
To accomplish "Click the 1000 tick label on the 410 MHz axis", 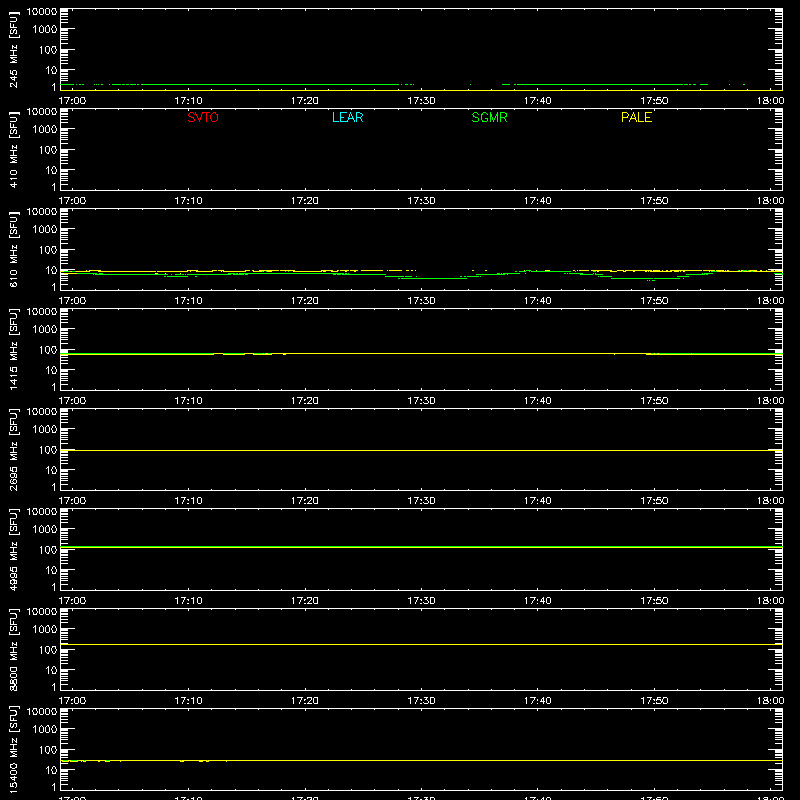I will (45, 129).
